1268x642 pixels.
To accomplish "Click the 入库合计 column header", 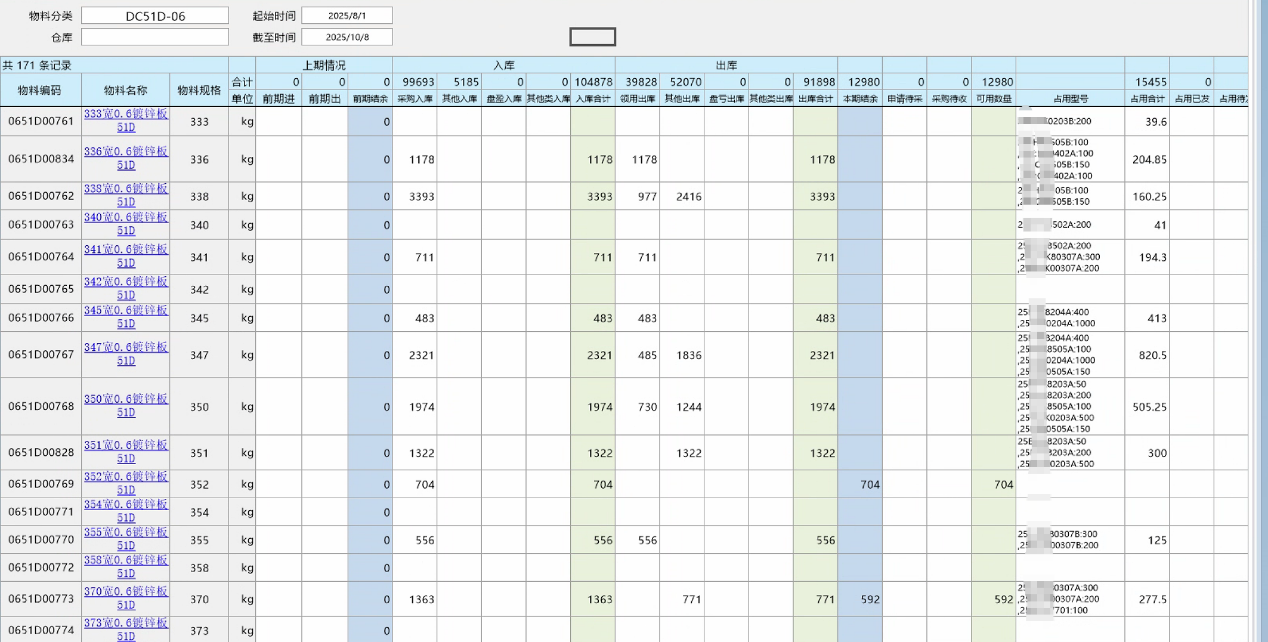I will tap(593, 99).
